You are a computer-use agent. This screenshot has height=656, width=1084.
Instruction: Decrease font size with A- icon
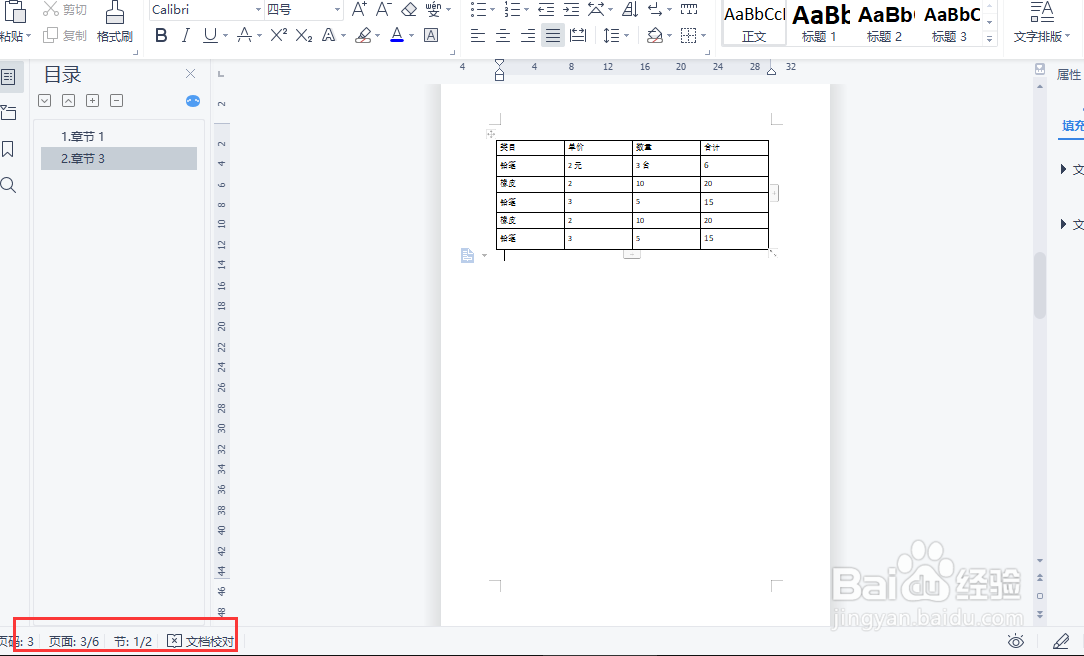[x=384, y=10]
